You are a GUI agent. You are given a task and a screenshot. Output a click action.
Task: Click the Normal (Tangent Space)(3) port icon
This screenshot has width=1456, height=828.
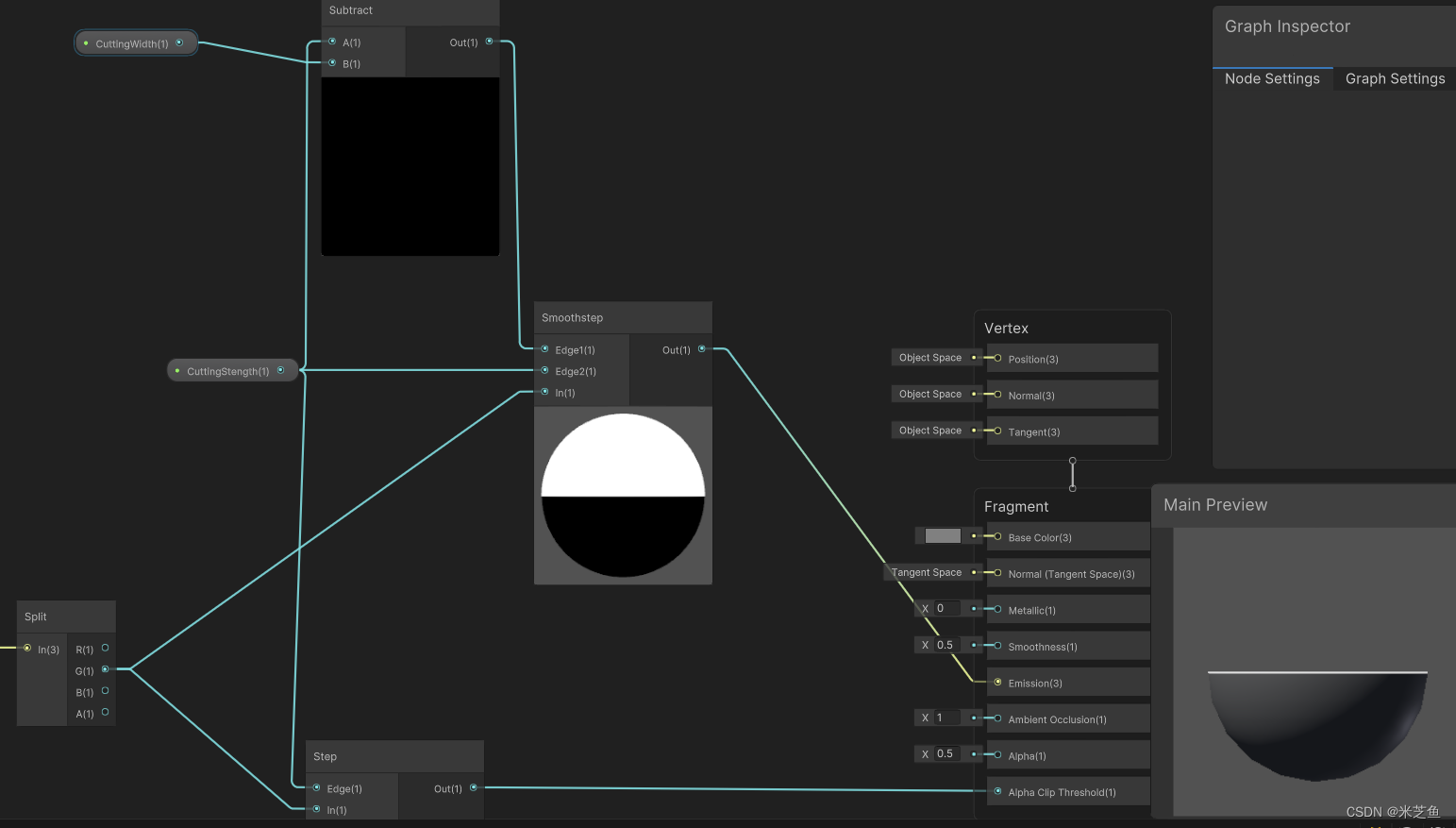click(x=996, y=572)
